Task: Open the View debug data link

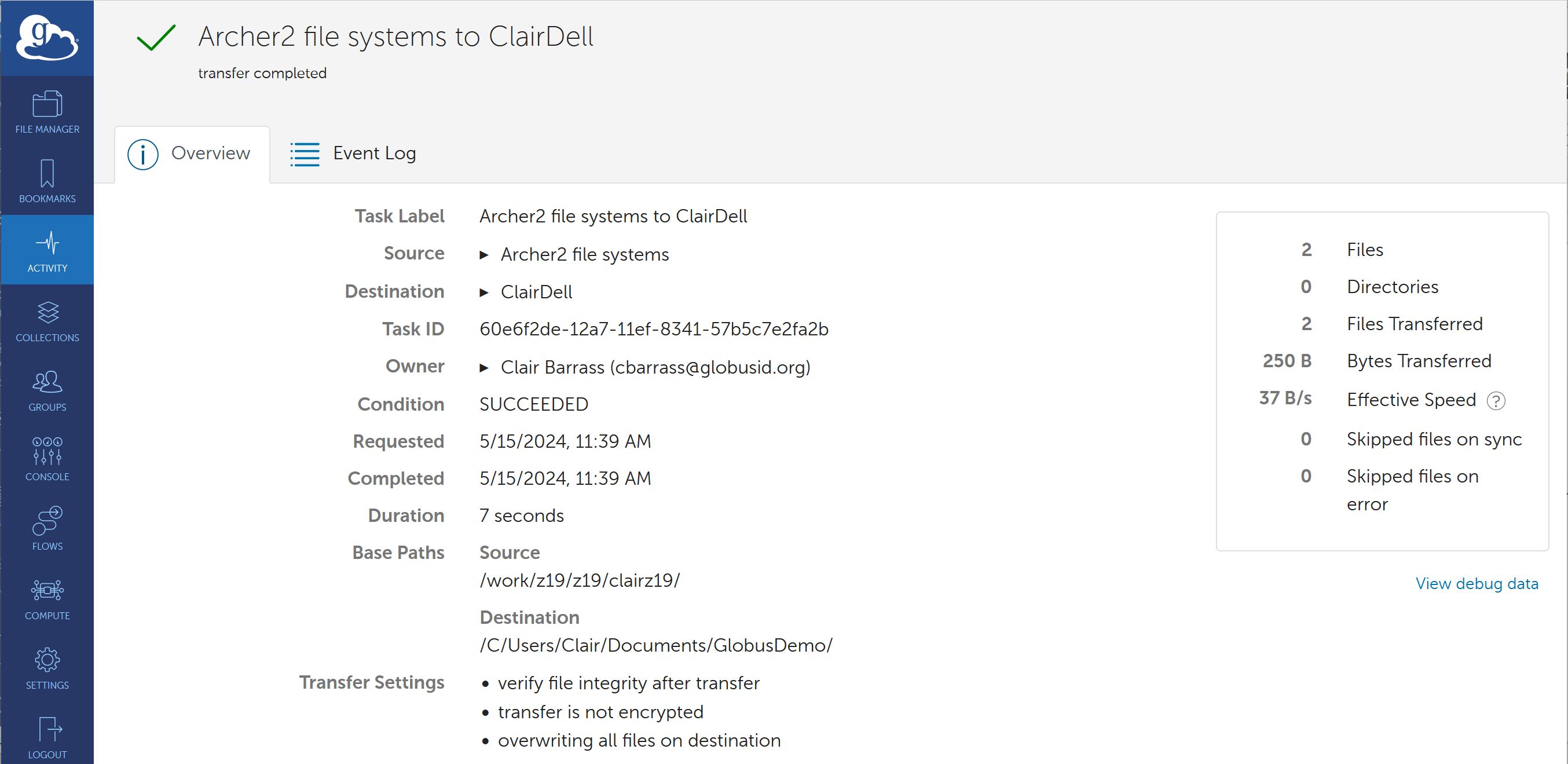Action: click(x=1477, y=583)
